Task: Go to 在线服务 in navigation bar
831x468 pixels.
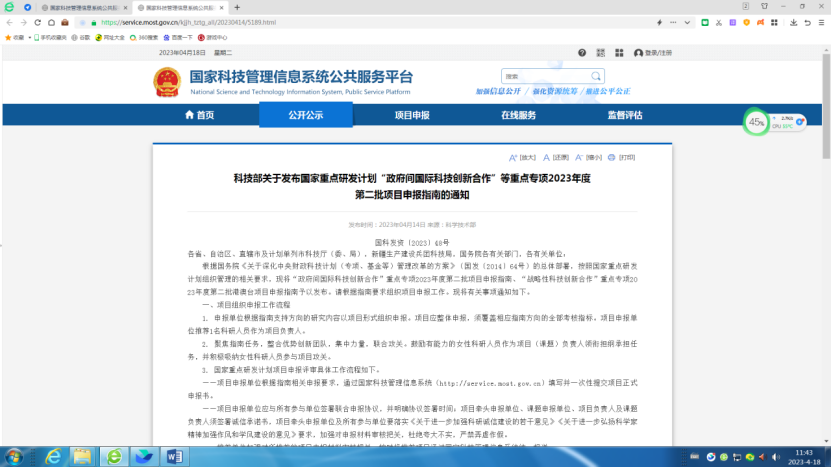Action: click(x=518, y=115)
